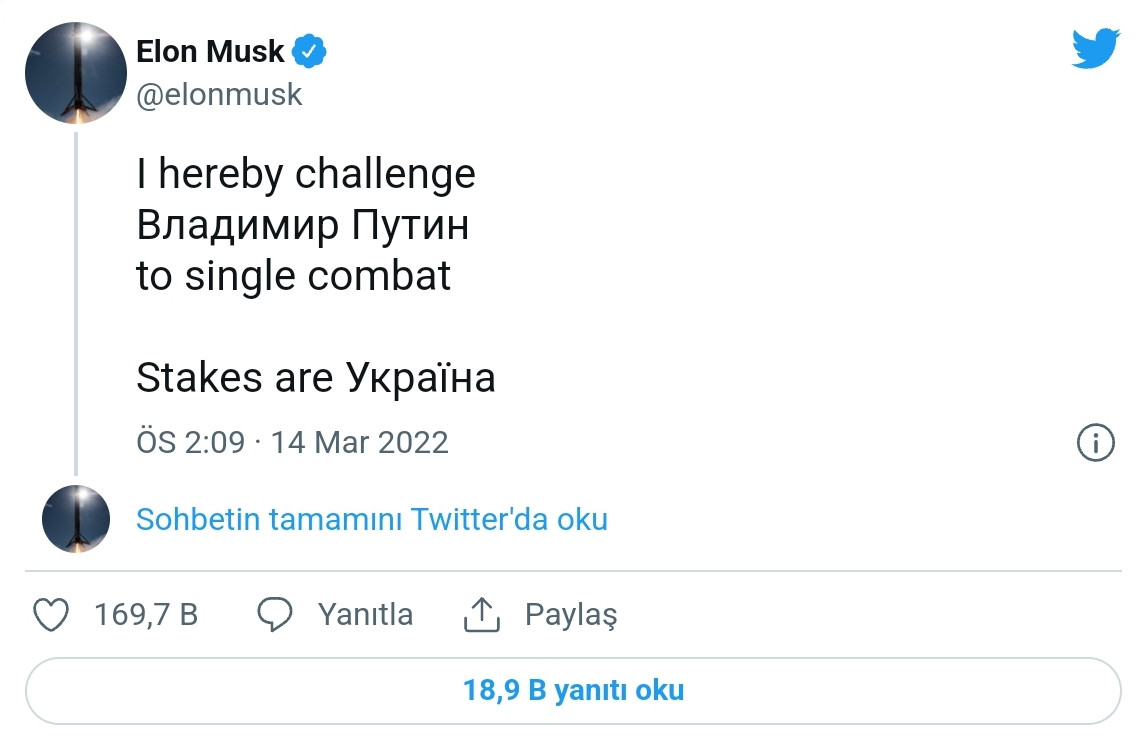The image size is (1142, 748).
Task: Click the 'Paylaş' share label
Action: (x=571, y=614)
